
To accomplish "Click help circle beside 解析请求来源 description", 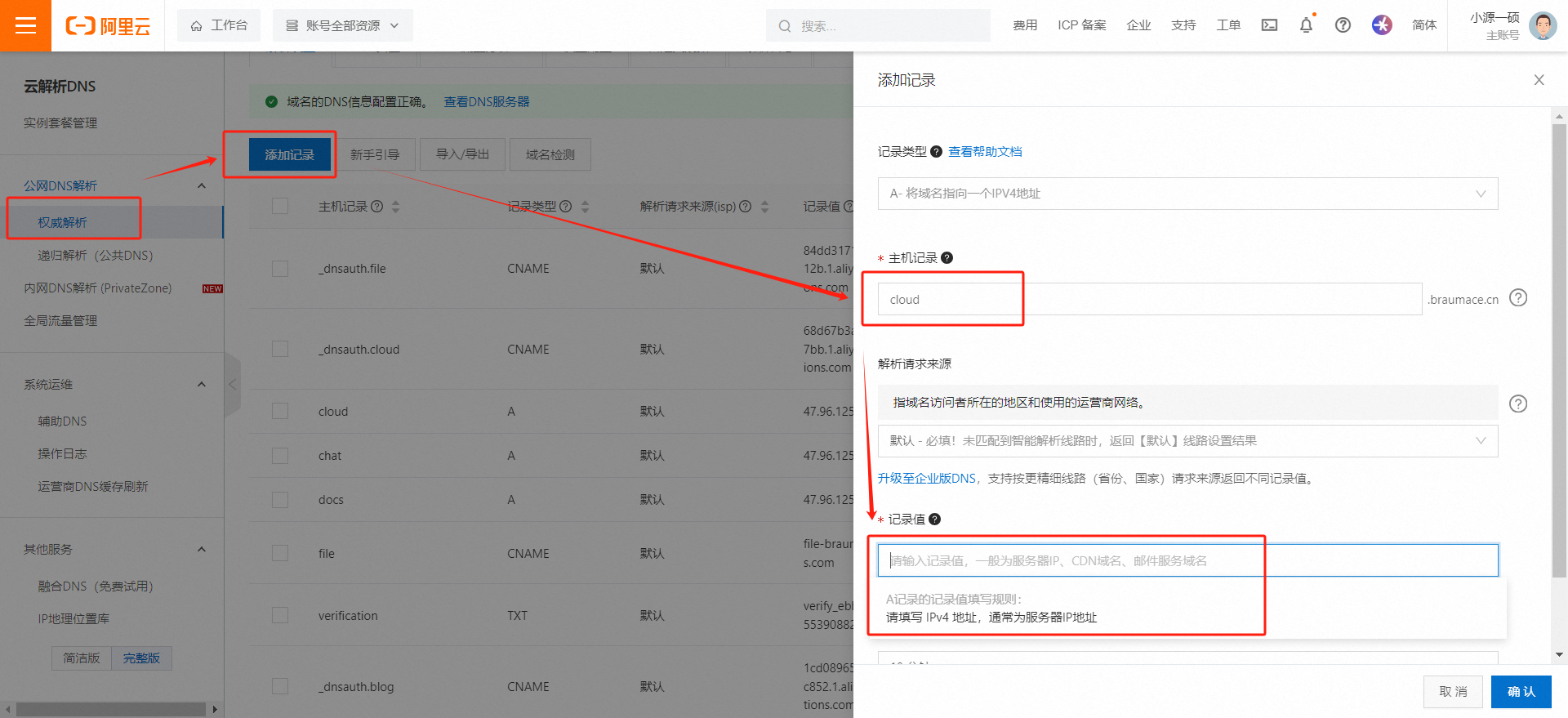I will point(1518,404).
